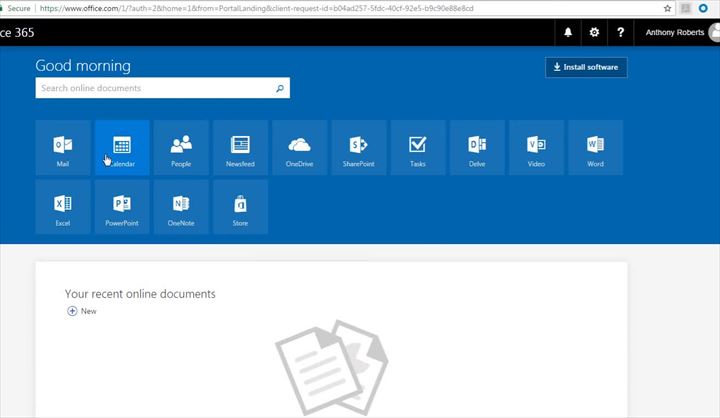This screenshot has height=418, width=720.
Task: Launch the SharePoint tile
Action: tap(358, 147)
